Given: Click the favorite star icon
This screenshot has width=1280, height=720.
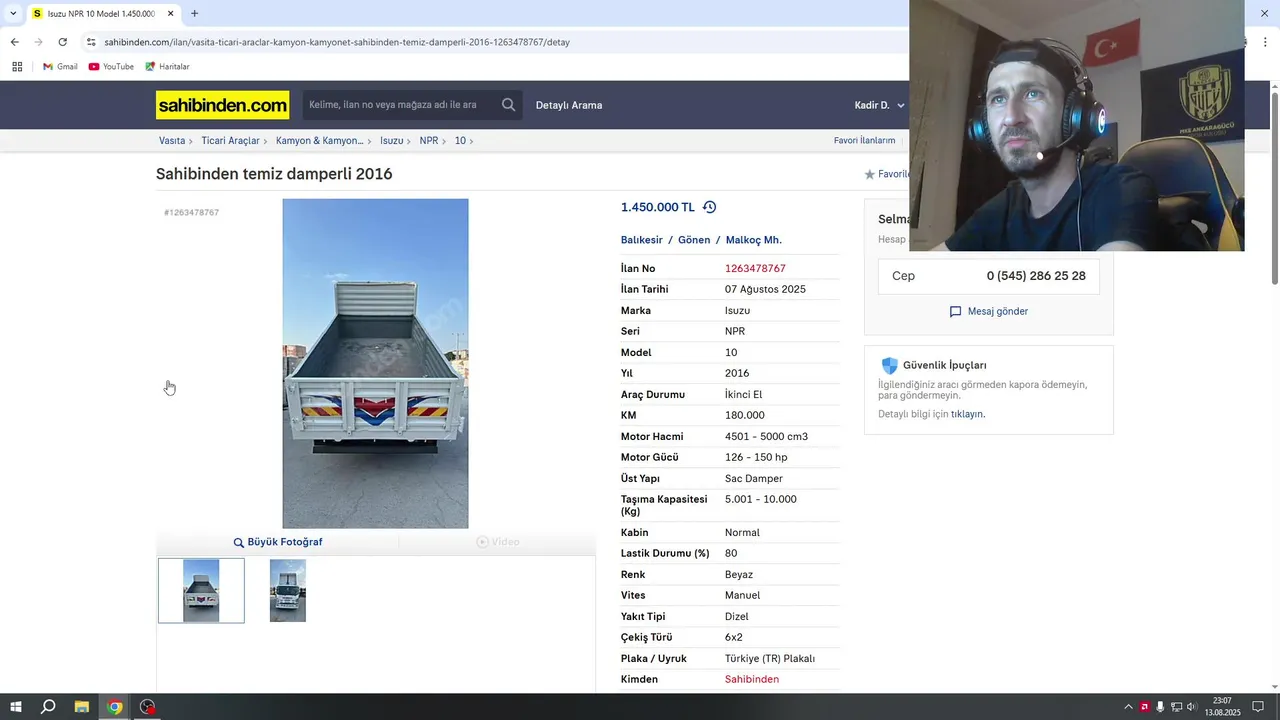Looking at the screenshot, I should [x=869, y=174].
